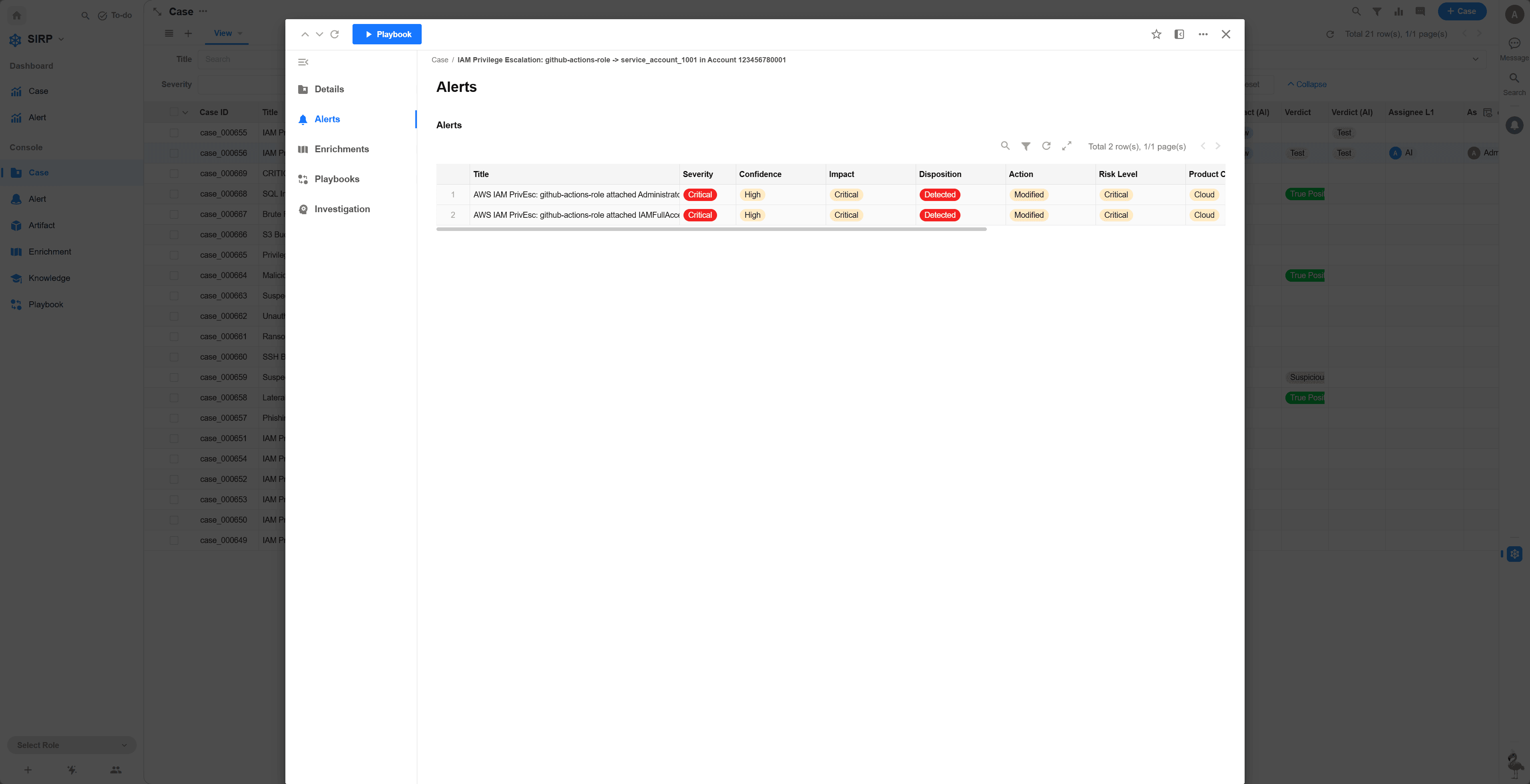
Task: Run the Playbook button
Action: [x=386, y=34]
